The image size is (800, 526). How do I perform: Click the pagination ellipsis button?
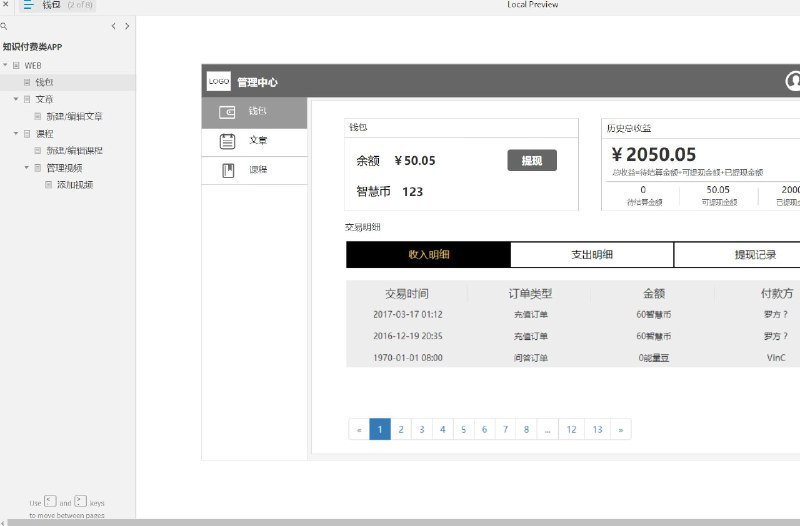pyautogui.click(x=547, y=430)
